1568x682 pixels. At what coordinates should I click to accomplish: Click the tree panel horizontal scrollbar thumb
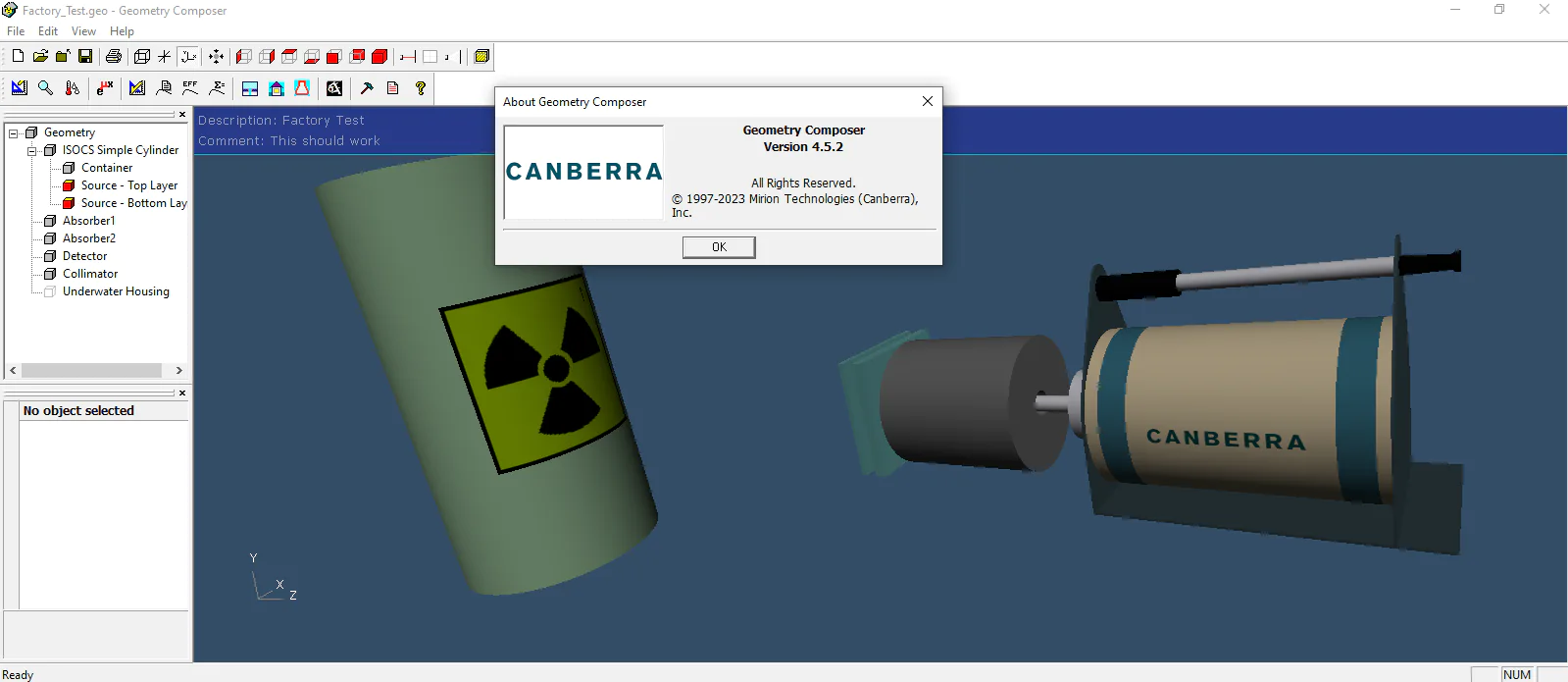pos(91,371)
